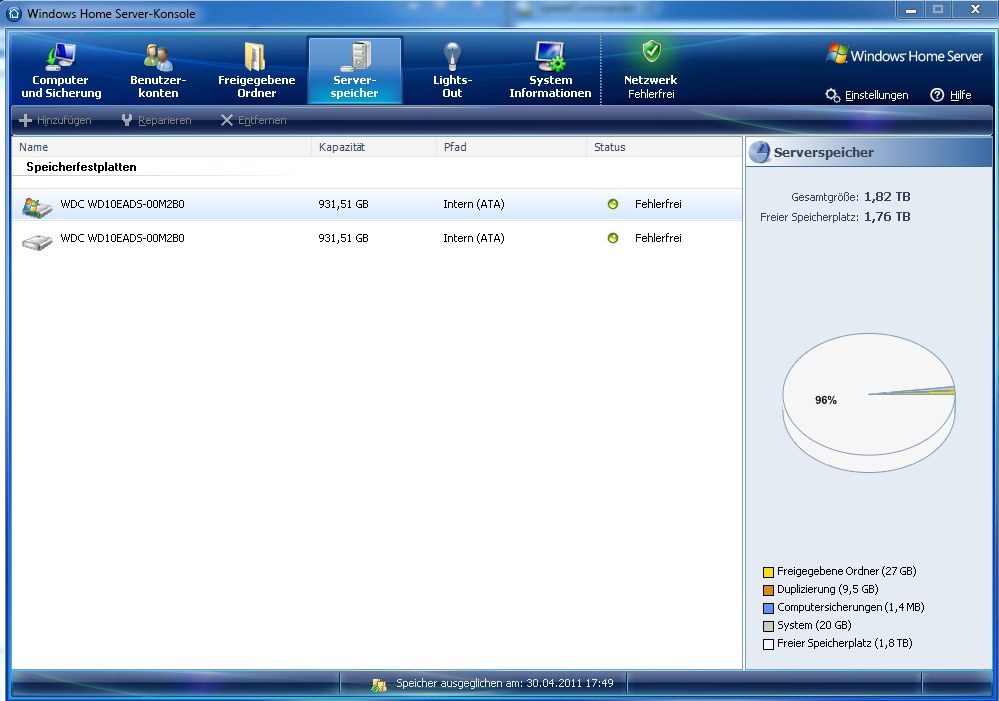Image resolution: width=999 pixels, height=701 pixels.
Task: Open the Lights-Out tab
Action: point(452,70)
